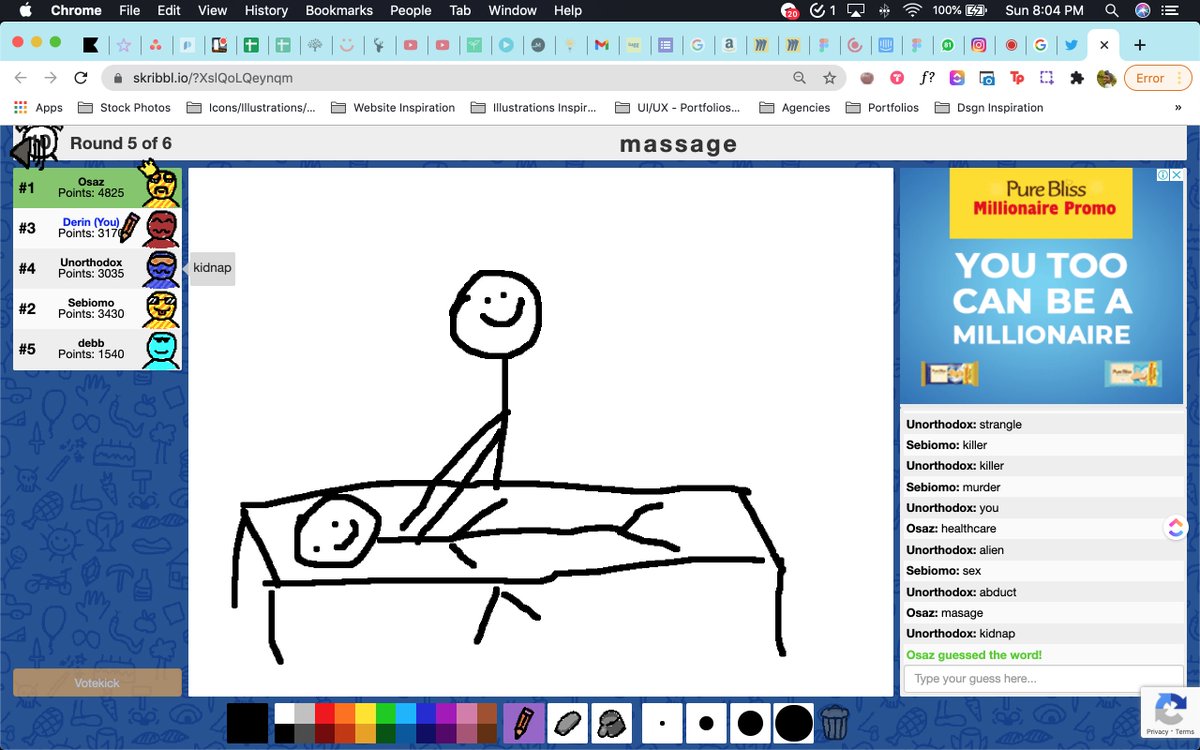The height and width of the screenshot is (750, 1200).
Task: Mute the game sound speaker icon
Action: coord(30,150)
